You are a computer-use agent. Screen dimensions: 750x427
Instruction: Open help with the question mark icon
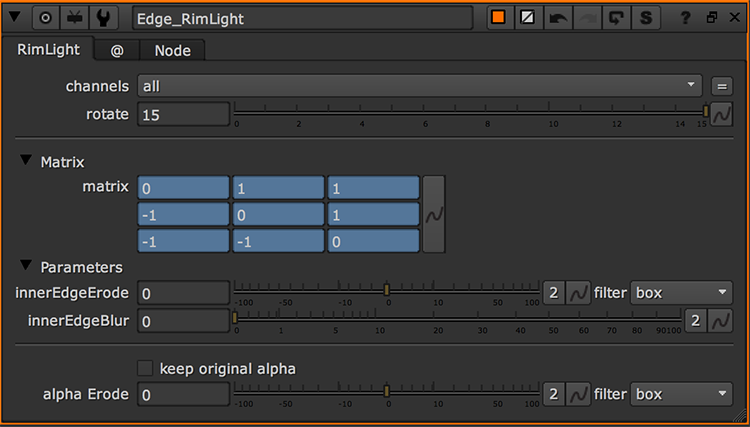(685, 18)
